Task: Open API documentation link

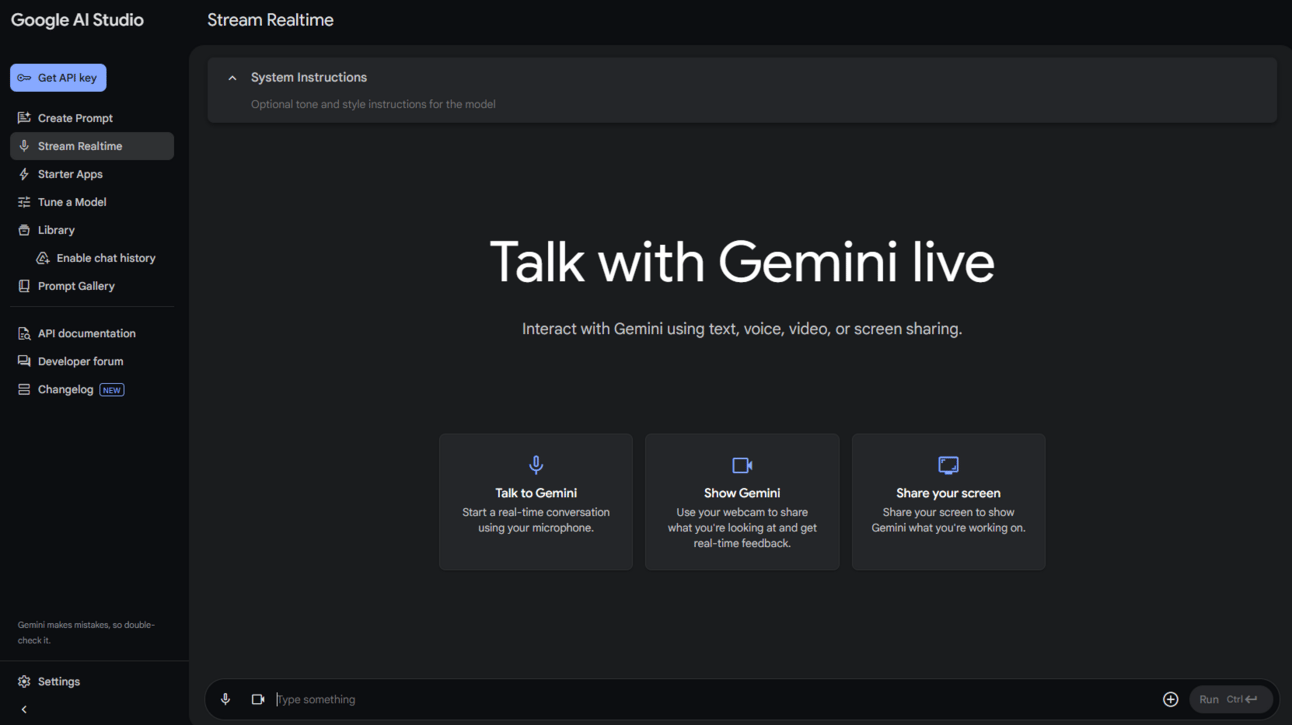Action: click(87, 334)
